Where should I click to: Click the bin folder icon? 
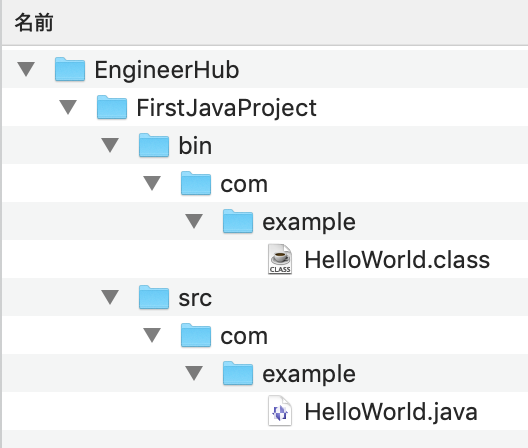[154, 145]
